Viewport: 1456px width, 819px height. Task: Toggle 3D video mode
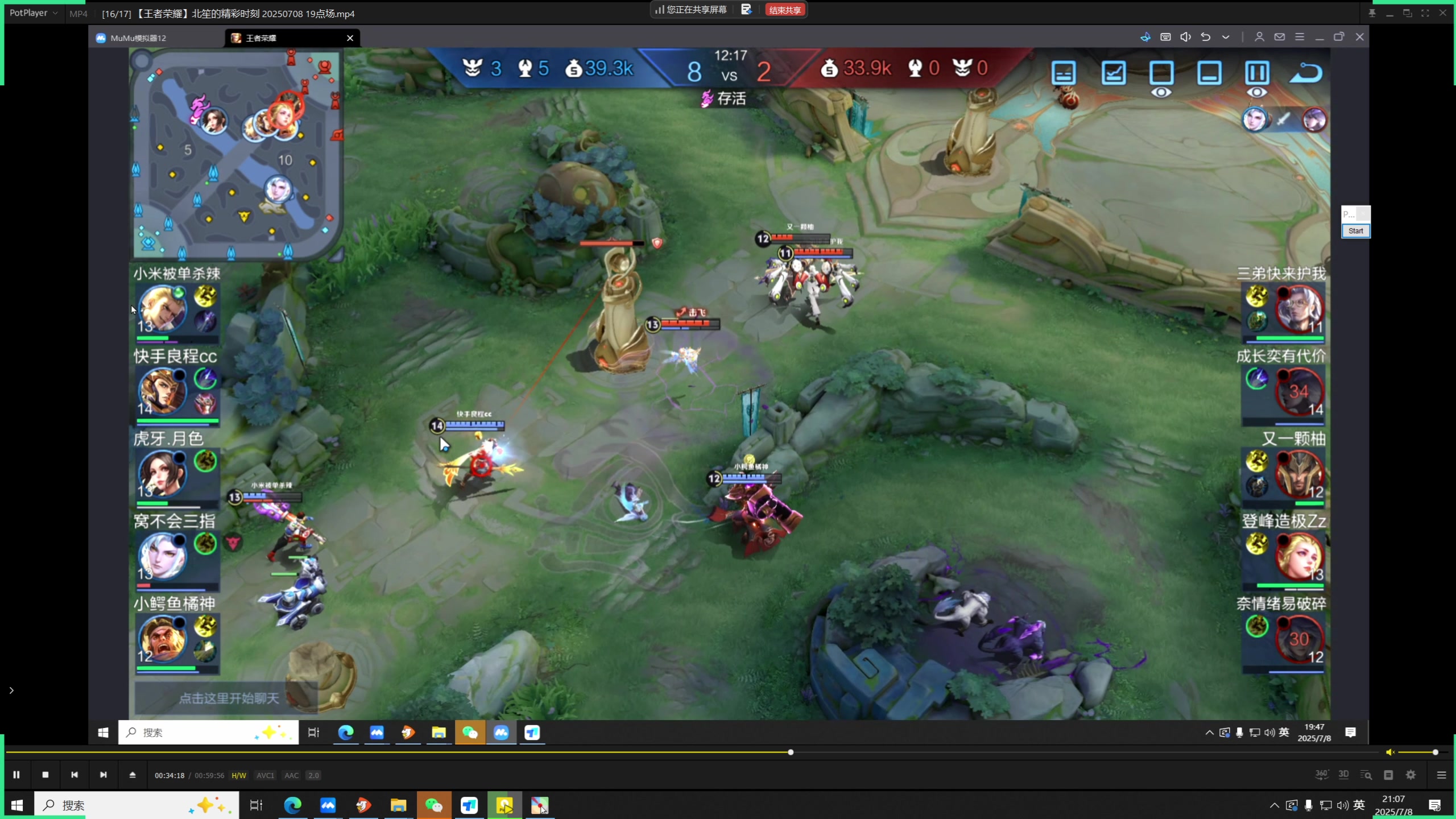coord(1343,775)
